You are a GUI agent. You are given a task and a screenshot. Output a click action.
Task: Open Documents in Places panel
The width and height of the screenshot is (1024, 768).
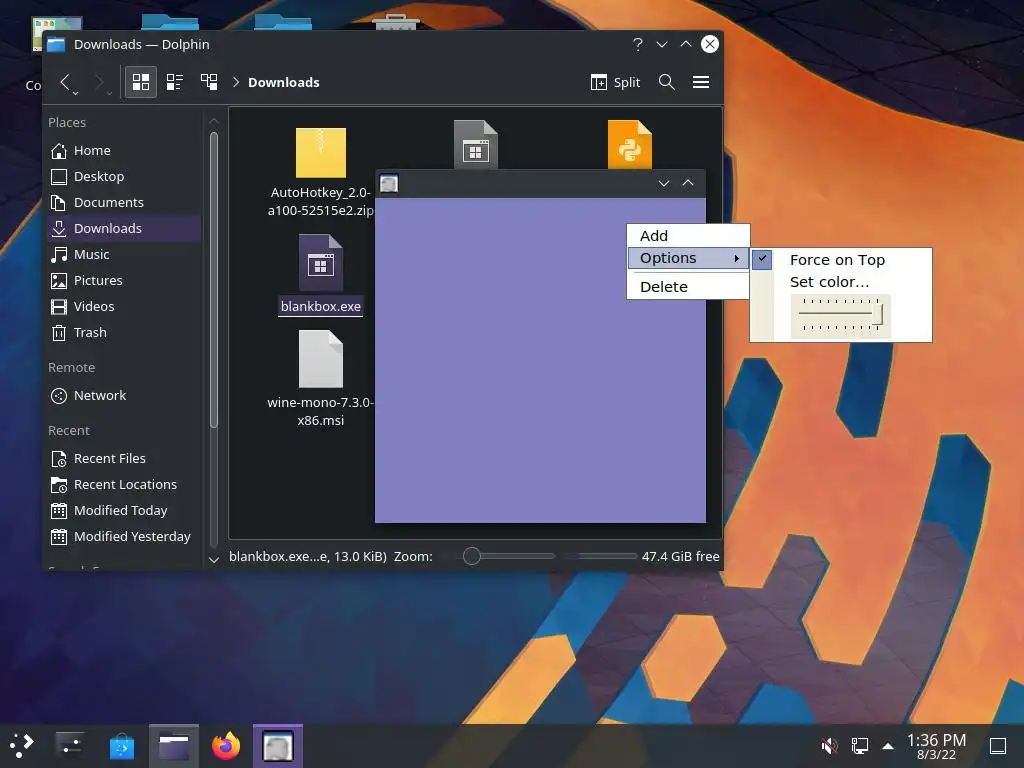pos(124,202)
